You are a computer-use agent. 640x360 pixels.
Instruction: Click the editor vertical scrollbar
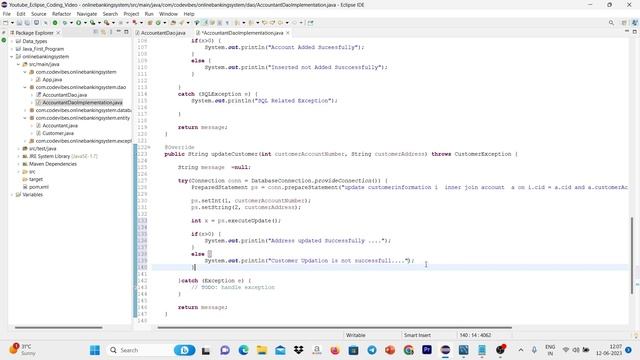pyautogui.click(x=632, y=255)
